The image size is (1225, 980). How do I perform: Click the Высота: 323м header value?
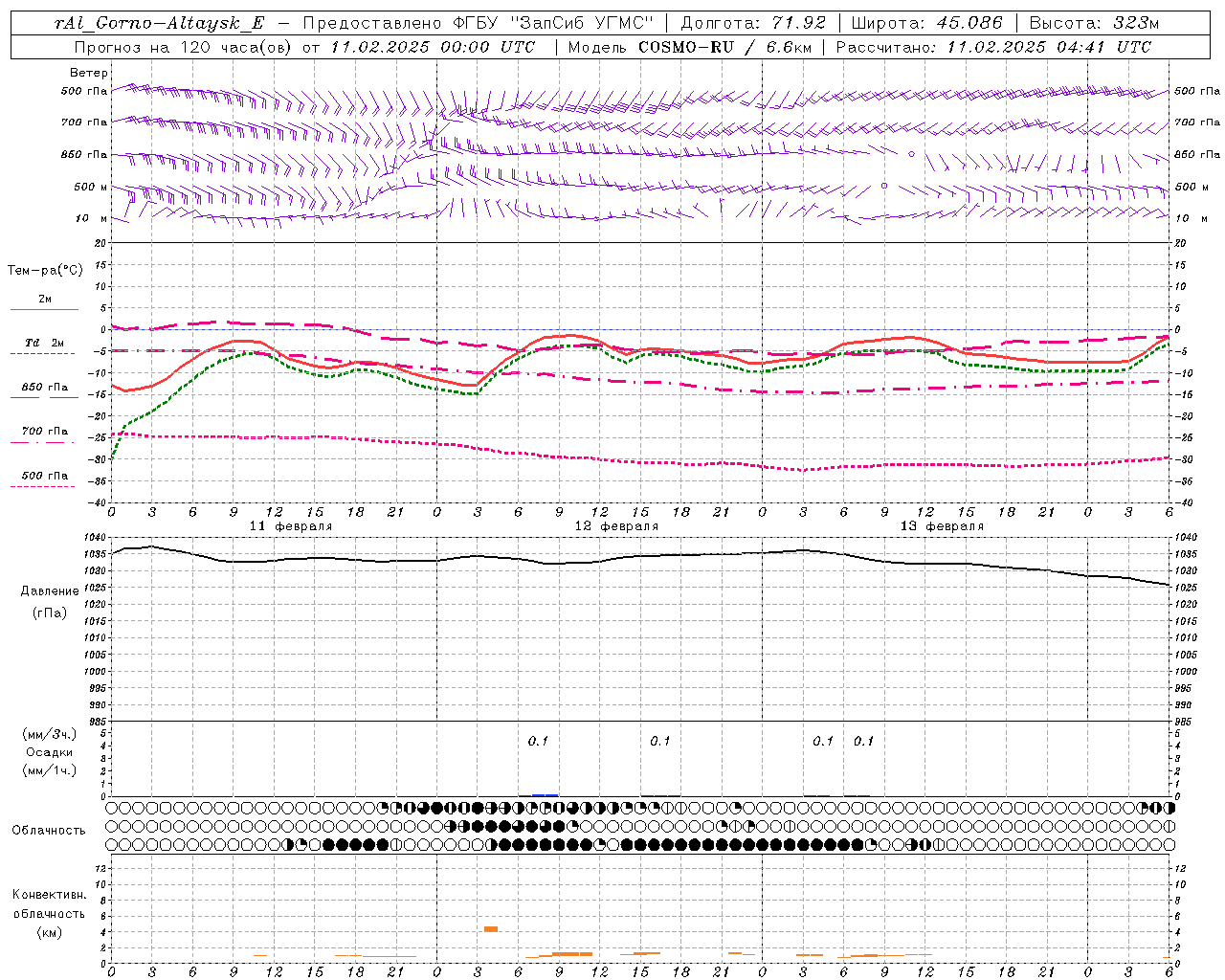coord(1094,24)
